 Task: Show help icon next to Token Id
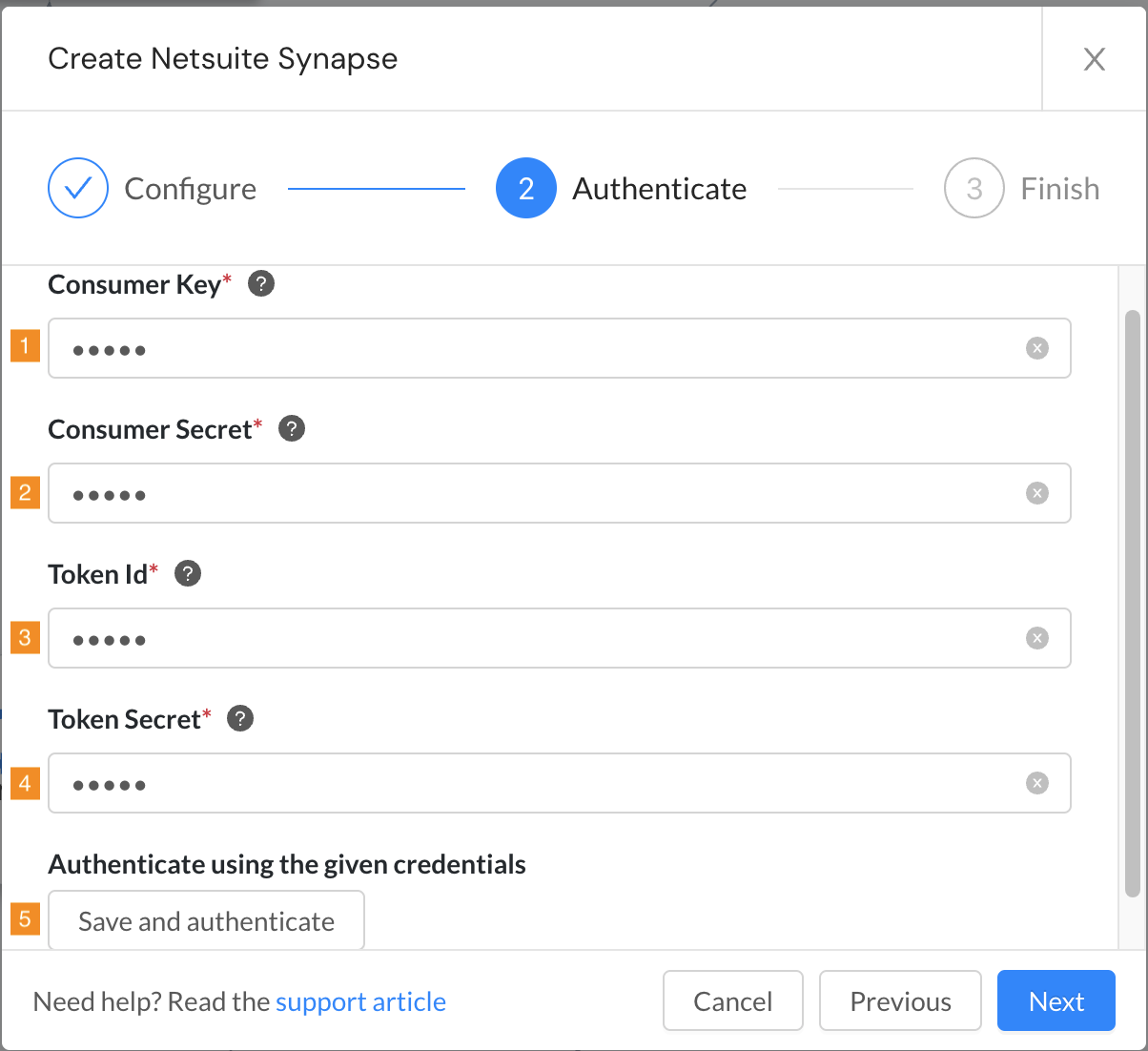(x=188, y=573)
